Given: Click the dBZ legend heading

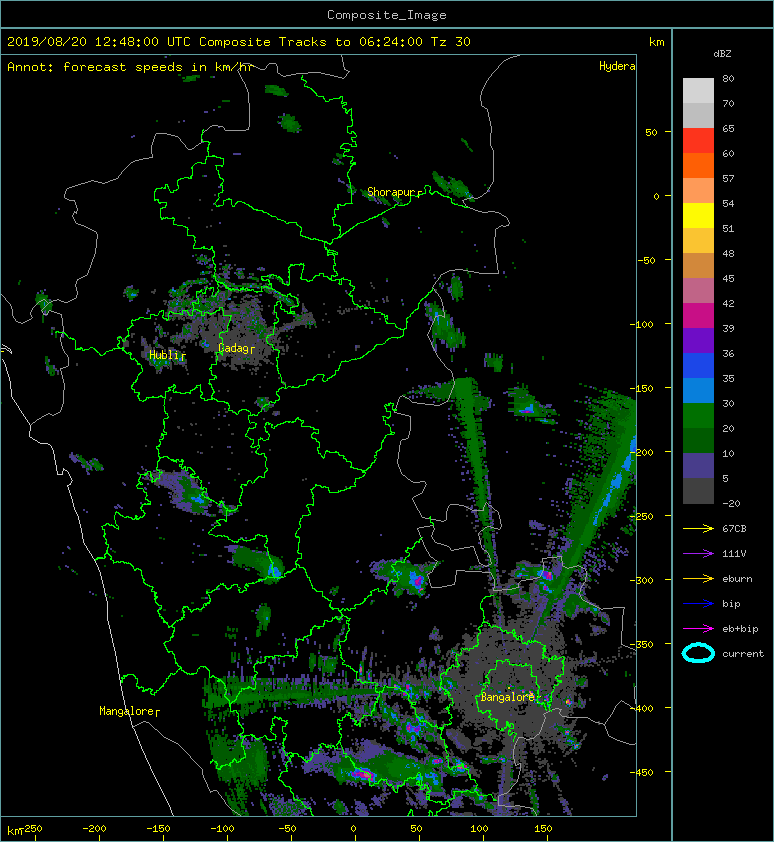Looking at the screenshot, I should tap(722, 54).
